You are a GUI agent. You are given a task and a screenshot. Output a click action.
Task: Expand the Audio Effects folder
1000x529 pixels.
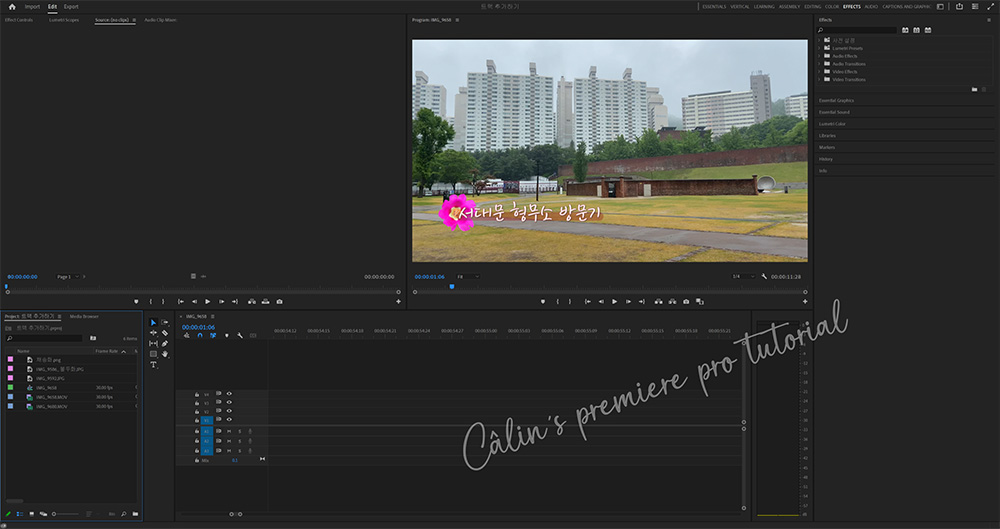819,56
